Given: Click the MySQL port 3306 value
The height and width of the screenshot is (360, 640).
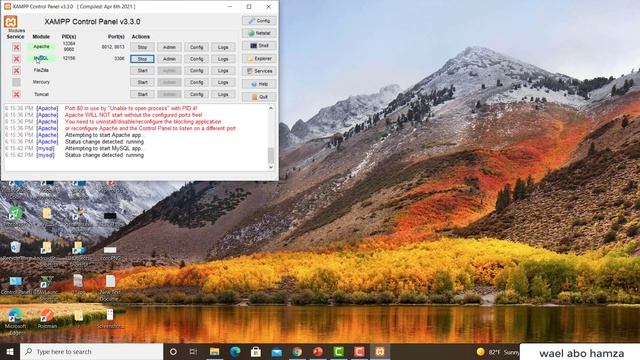Looking at the screenshot, I should (x=119, y=59).
